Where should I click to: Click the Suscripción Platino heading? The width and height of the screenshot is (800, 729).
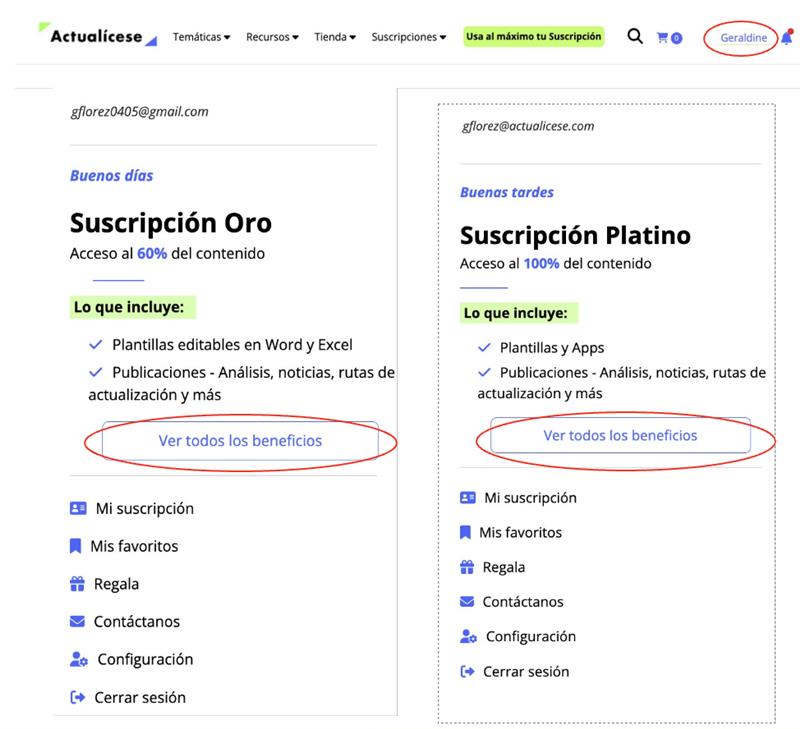tap(575, 235)
